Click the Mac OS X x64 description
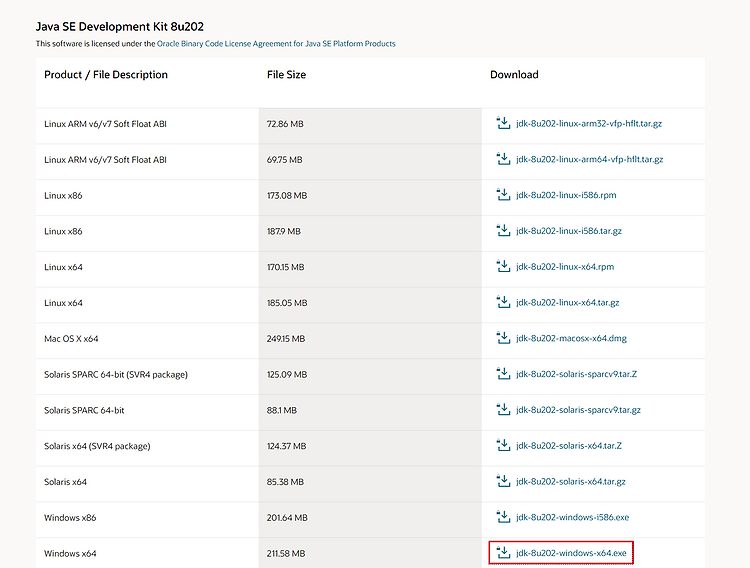 [71, 339]
